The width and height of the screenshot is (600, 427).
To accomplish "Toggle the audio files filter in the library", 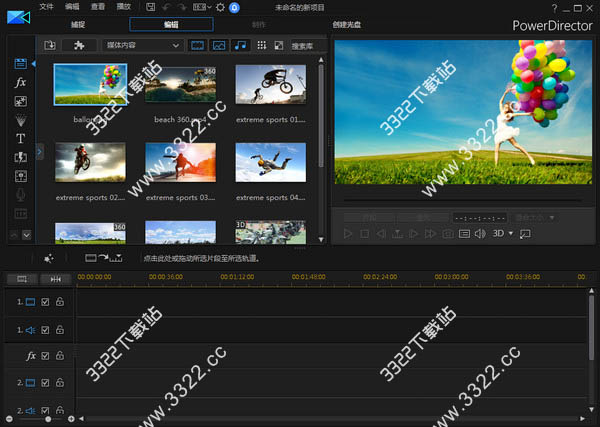I will [240, 46].
